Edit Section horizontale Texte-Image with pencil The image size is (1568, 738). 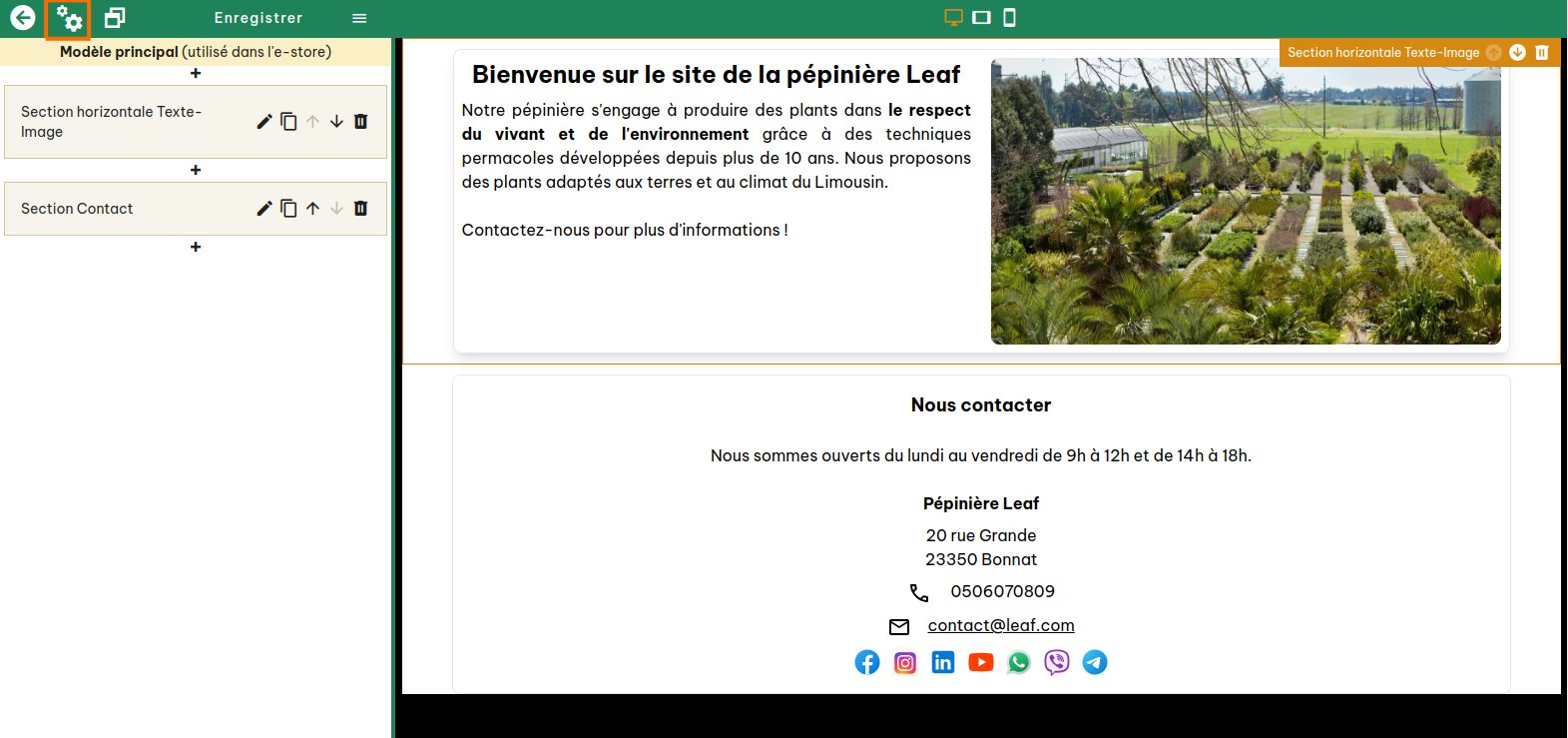264,122
